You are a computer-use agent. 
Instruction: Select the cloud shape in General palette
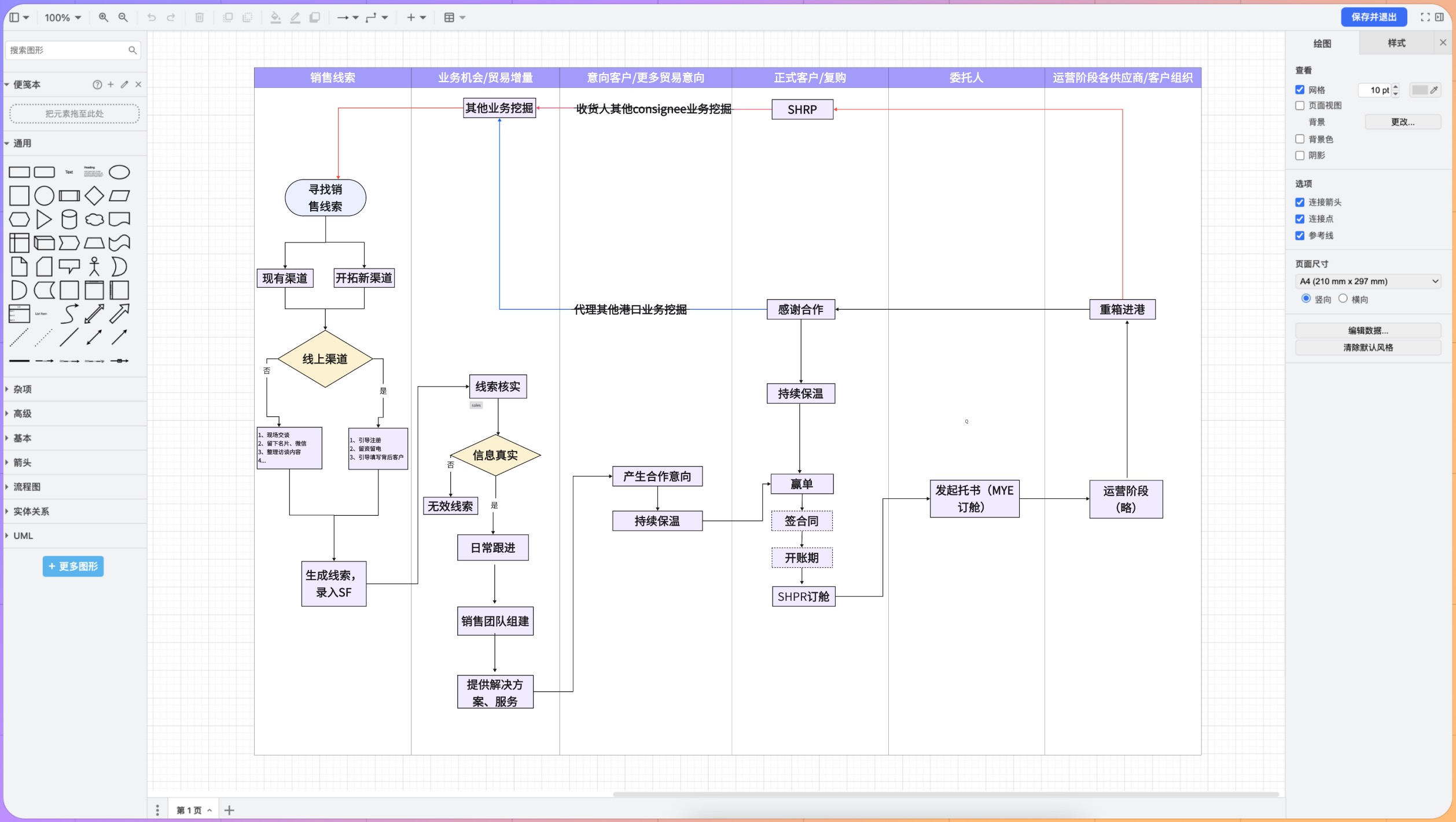coord(94,219)
